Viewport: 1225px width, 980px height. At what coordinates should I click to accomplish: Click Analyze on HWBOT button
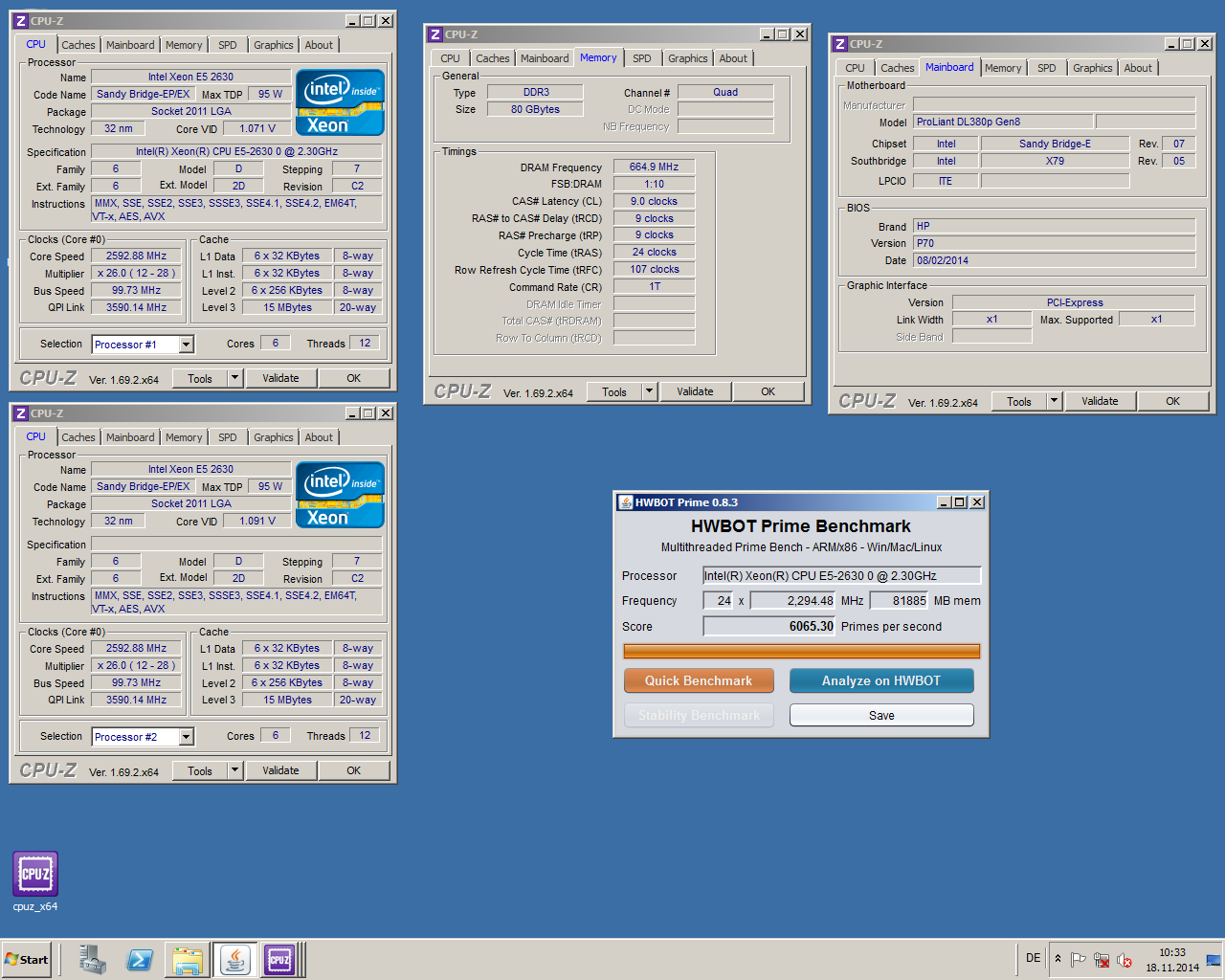tap(881, 680)
